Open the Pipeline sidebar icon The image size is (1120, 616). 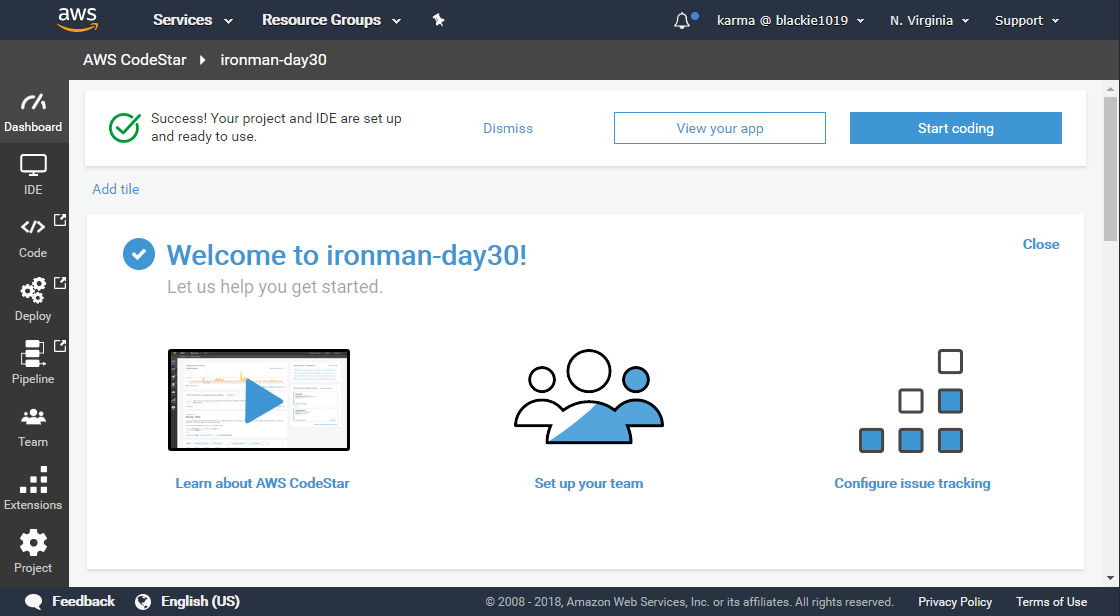(x=33, y=355)
